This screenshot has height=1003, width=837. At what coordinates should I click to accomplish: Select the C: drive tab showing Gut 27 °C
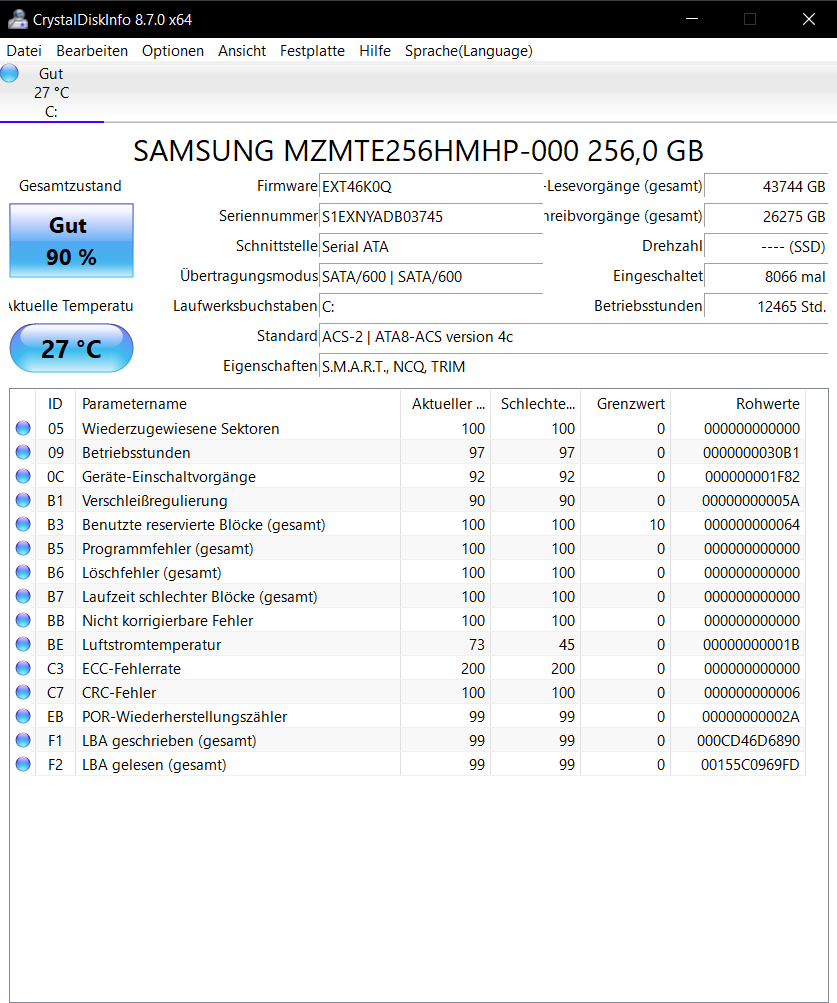click(x=52, y=92)
